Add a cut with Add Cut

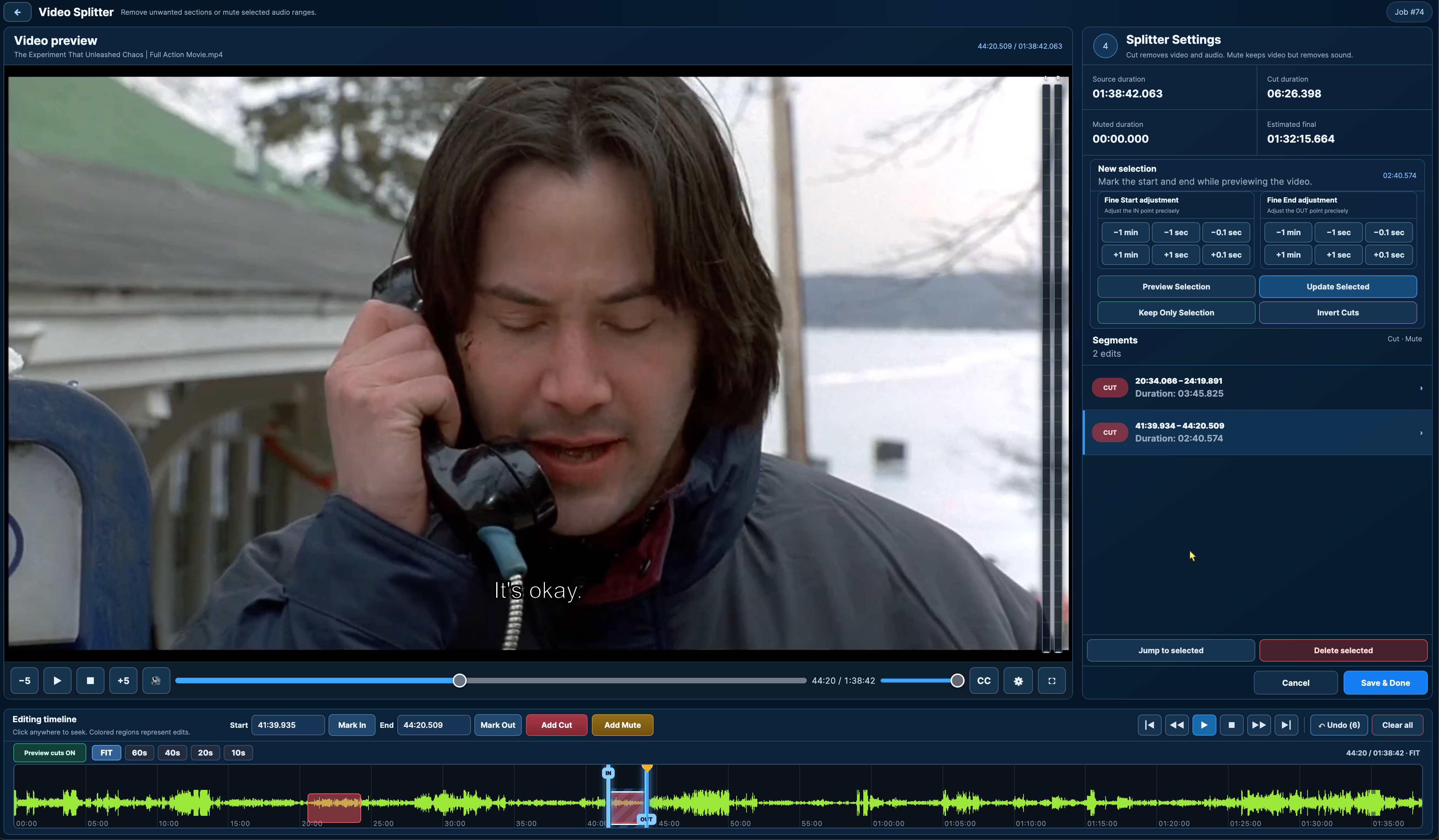click(556, 725)
